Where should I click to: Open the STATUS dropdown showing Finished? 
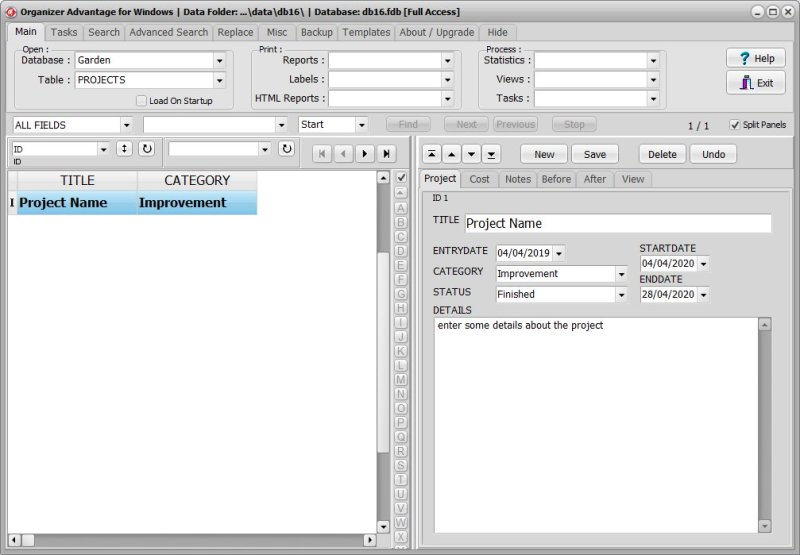click(621, 294)
